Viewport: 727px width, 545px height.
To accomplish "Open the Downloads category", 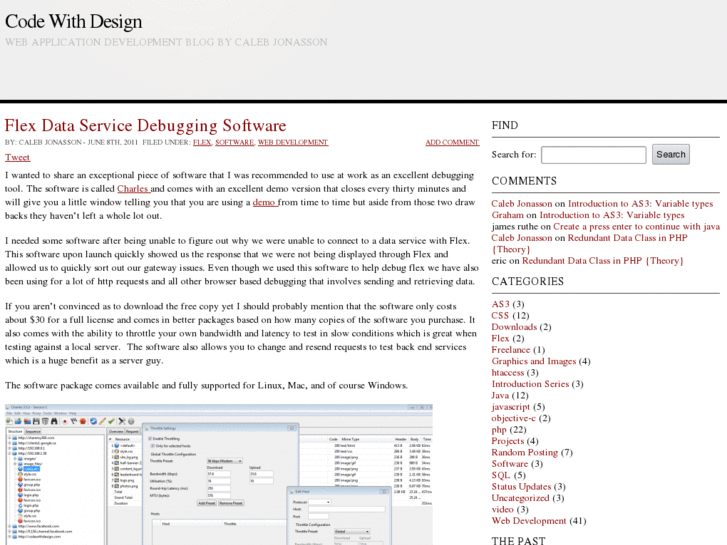I will (514, 327).
